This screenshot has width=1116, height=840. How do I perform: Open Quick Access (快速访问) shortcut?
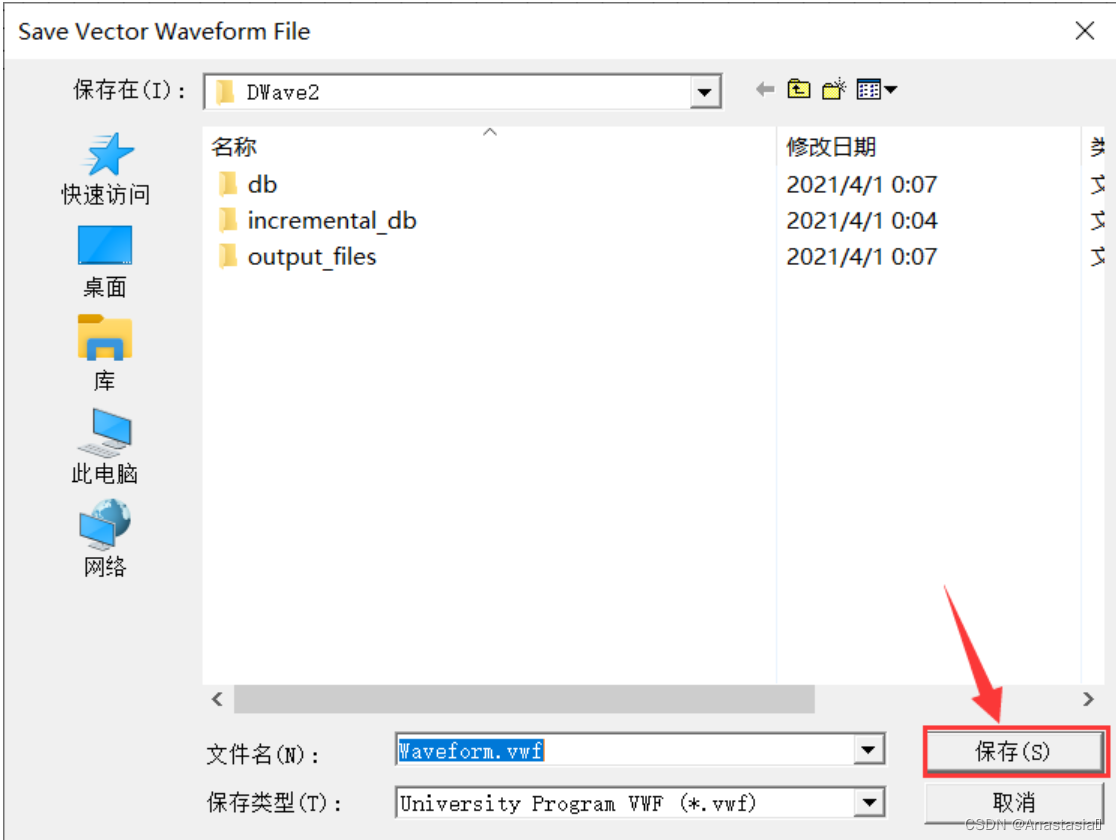tap(105, 169)
